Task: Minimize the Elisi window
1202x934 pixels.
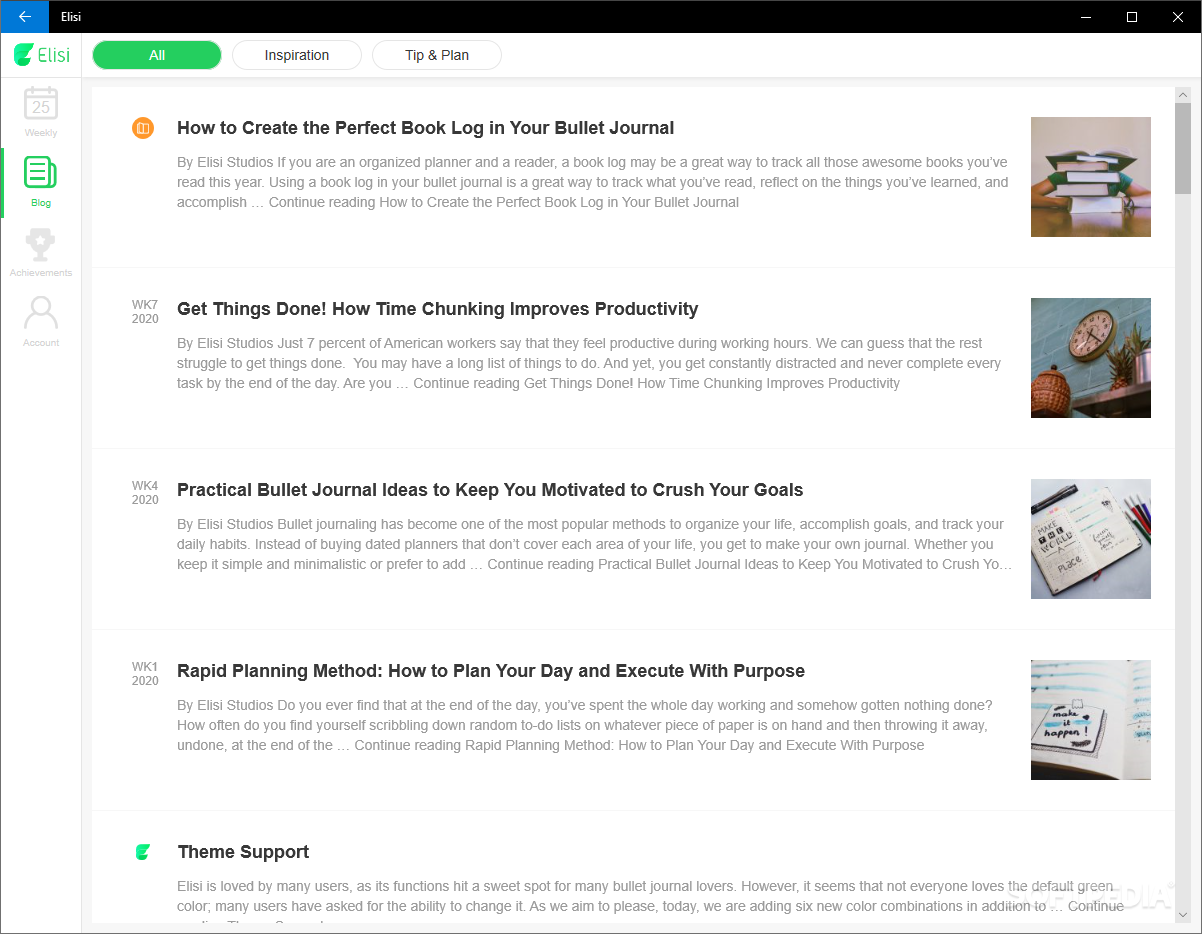Action: (1086, 17)
